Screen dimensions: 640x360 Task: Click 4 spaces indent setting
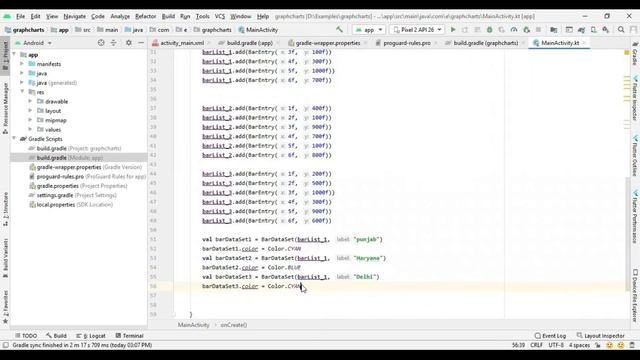(579, 345)
